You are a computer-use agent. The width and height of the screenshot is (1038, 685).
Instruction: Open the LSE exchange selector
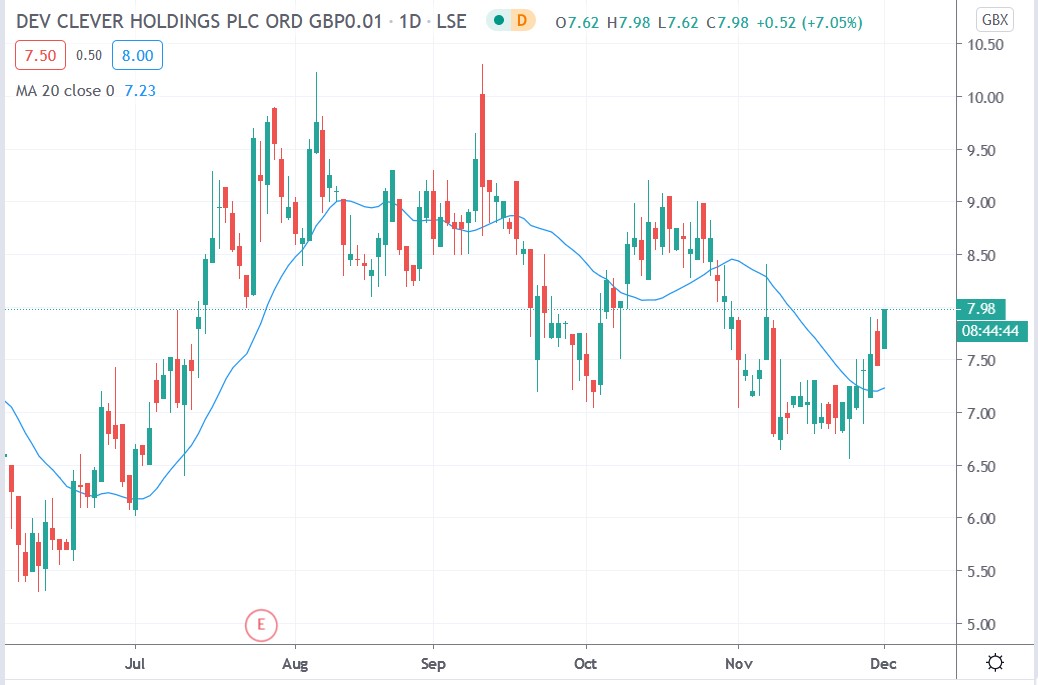pyautogui.click(x=454, y=20)
